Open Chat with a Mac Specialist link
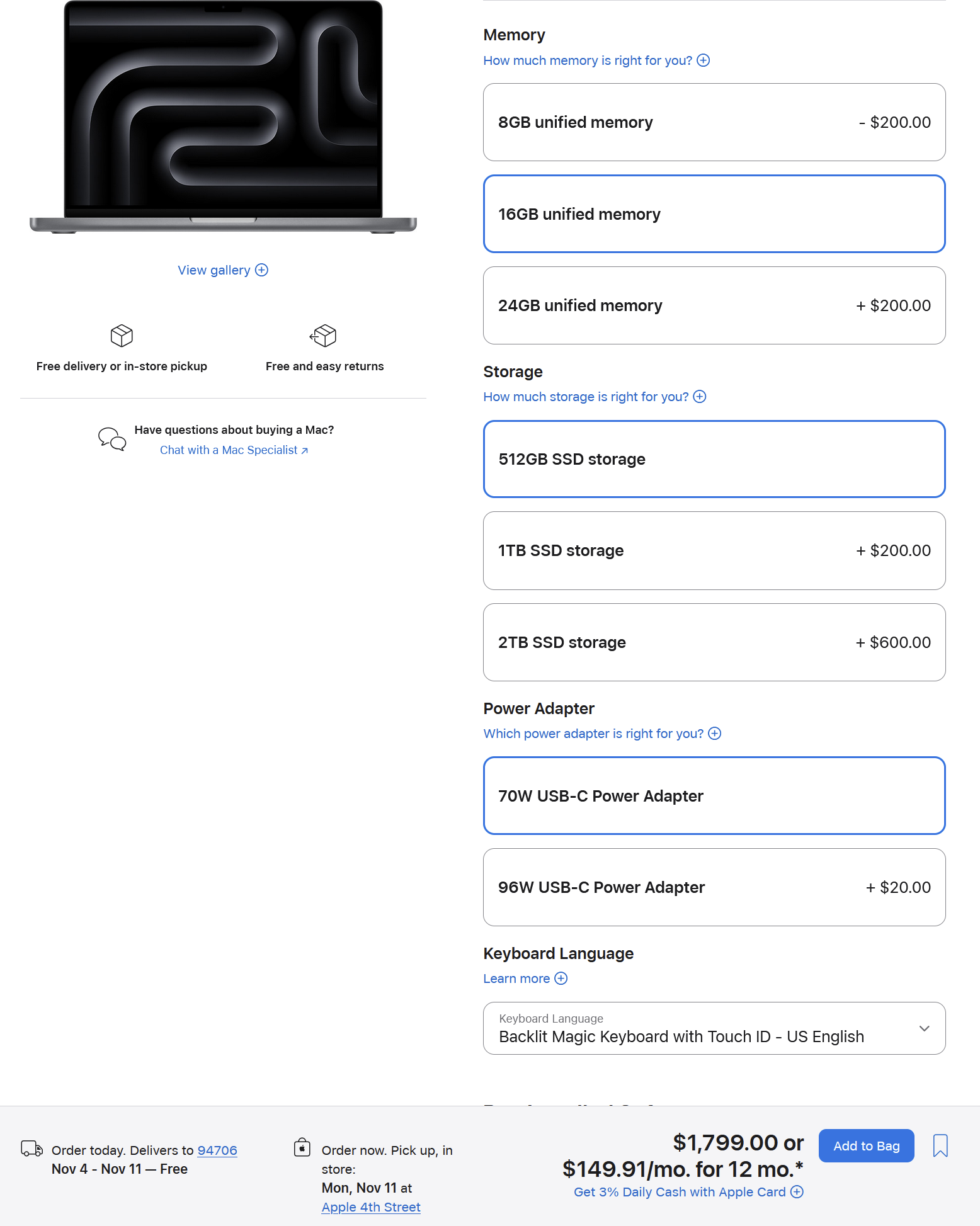Viewport: 980px width, 1226px height. pos(234,450)
